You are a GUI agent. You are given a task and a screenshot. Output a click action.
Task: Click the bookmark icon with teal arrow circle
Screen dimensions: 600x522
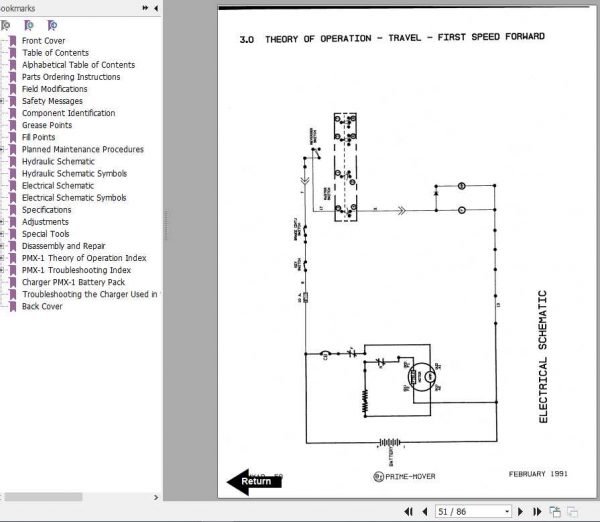[29, 26]
